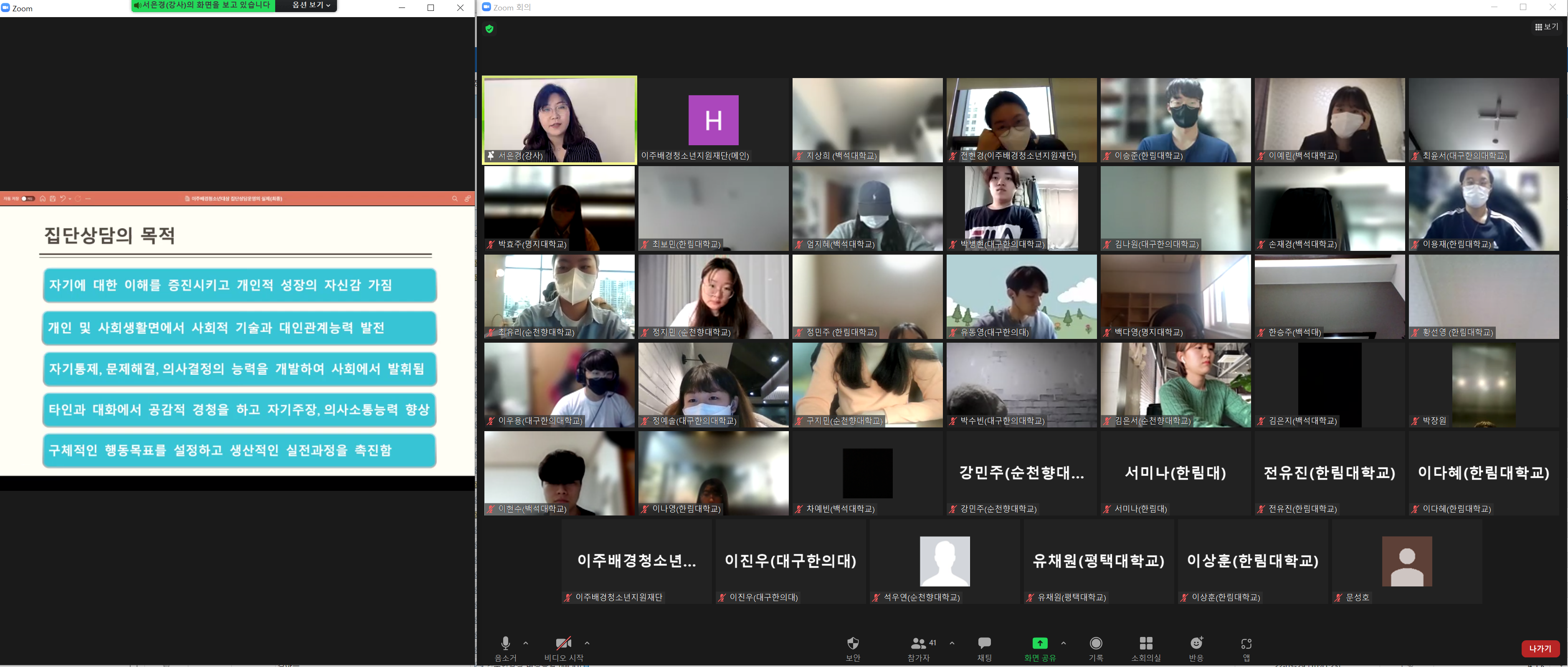
Task: Click the green encryption shield icon
Action: (x=489, y=29)
